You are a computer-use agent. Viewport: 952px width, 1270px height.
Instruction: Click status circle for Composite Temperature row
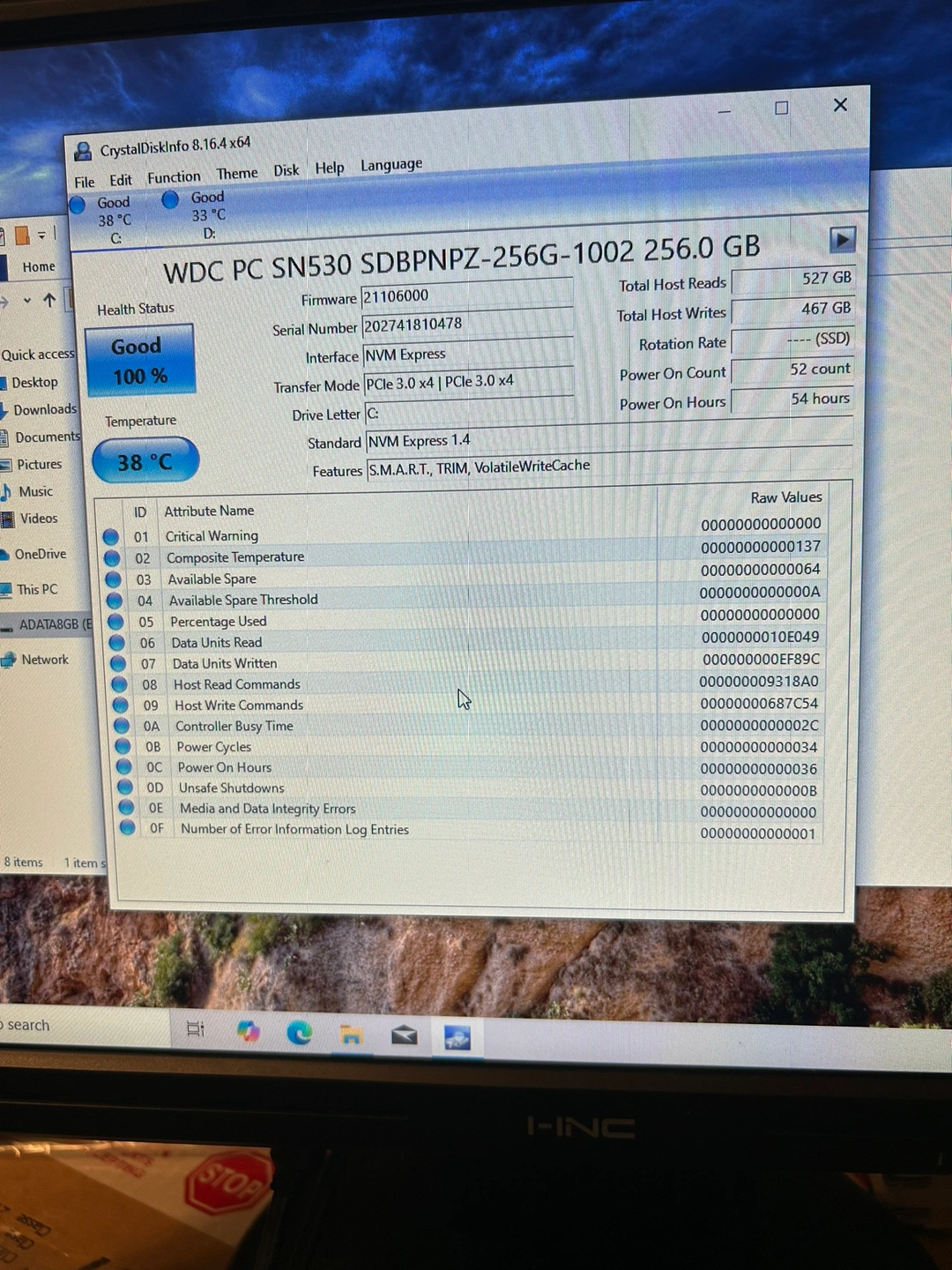coord(112,558)
